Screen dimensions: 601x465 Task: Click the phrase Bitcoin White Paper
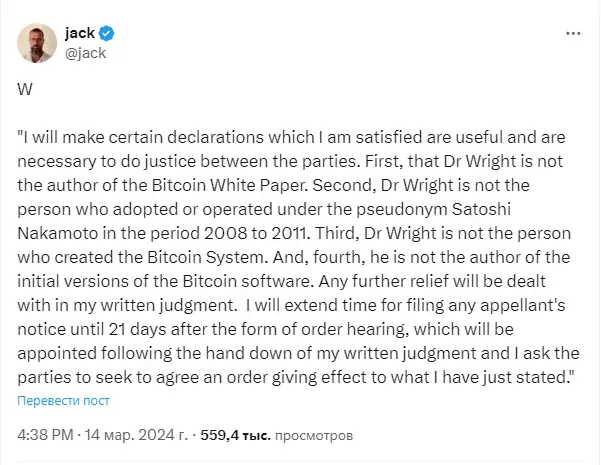230,185
